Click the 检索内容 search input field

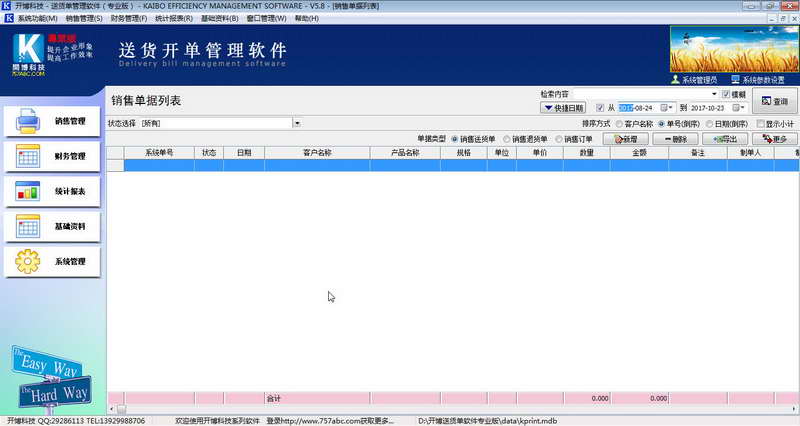click(641, 94)
